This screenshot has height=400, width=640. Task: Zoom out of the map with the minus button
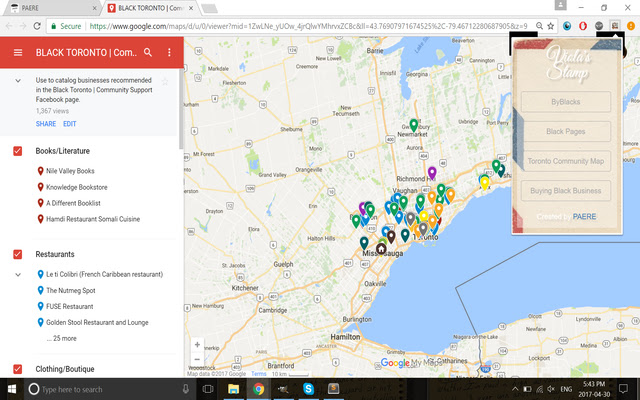[x=197, y=359]
